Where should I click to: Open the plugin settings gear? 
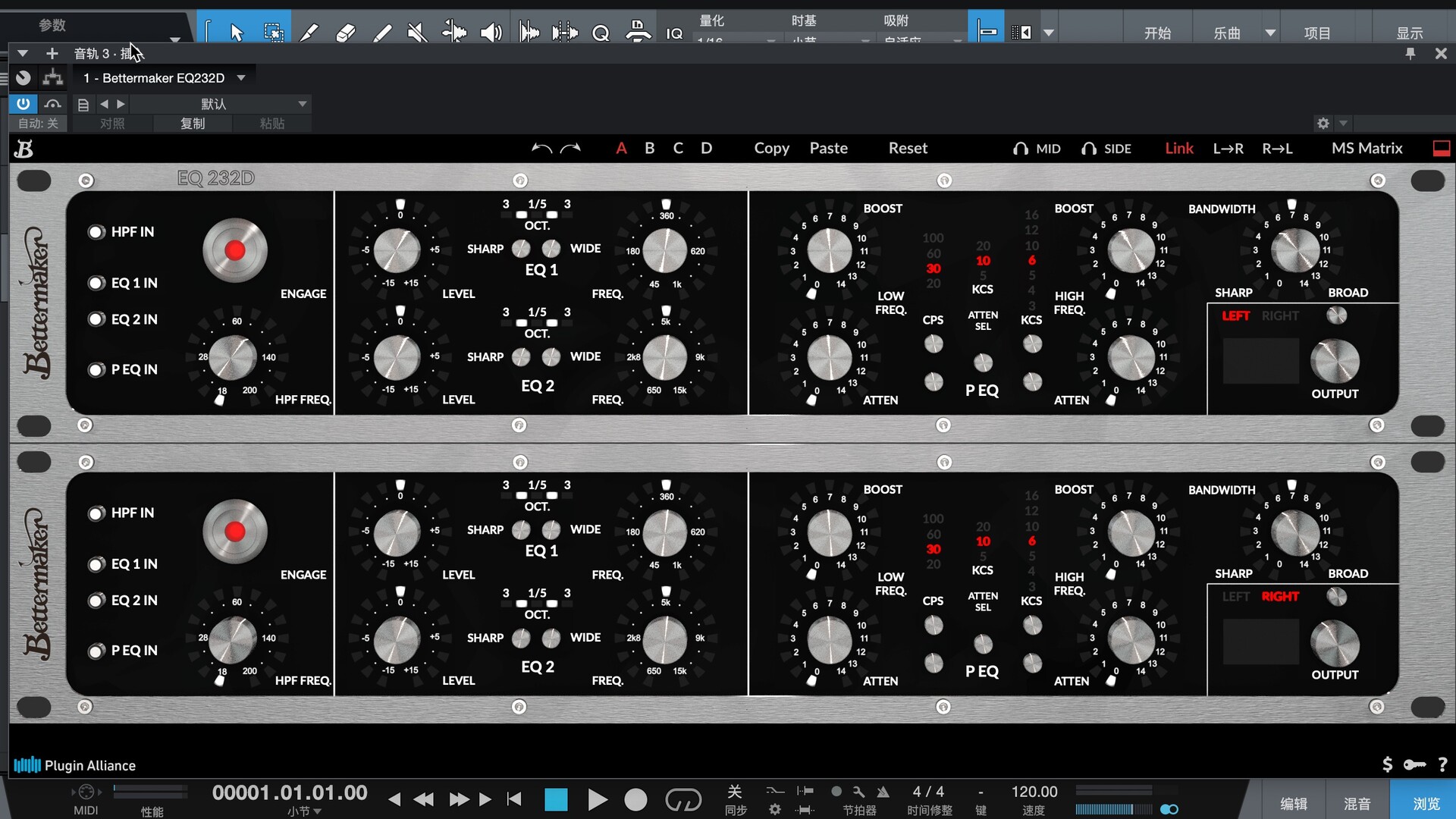tap(1323, 123)
